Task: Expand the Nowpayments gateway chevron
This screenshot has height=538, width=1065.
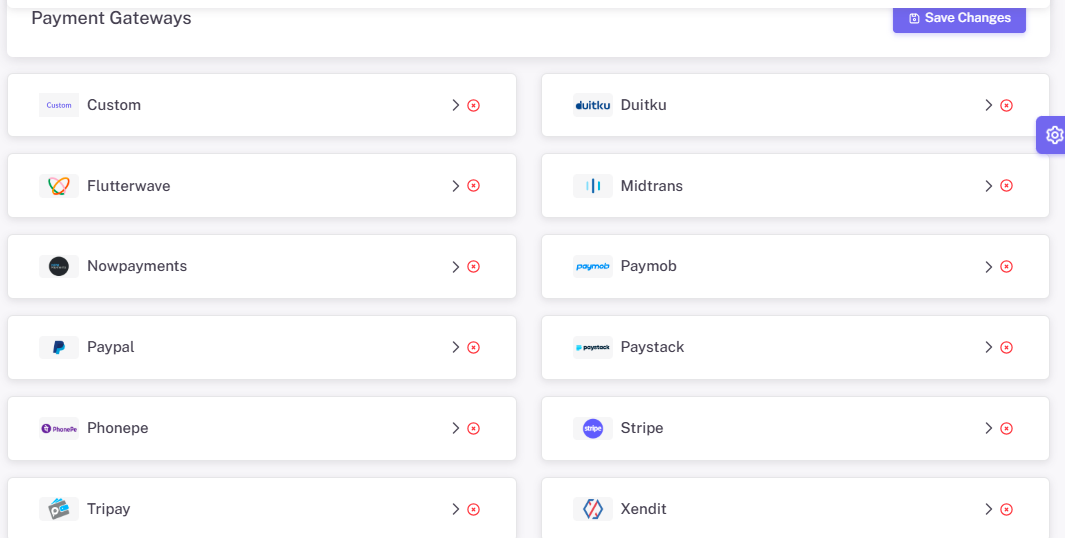Action: click(x=456, y=267)
